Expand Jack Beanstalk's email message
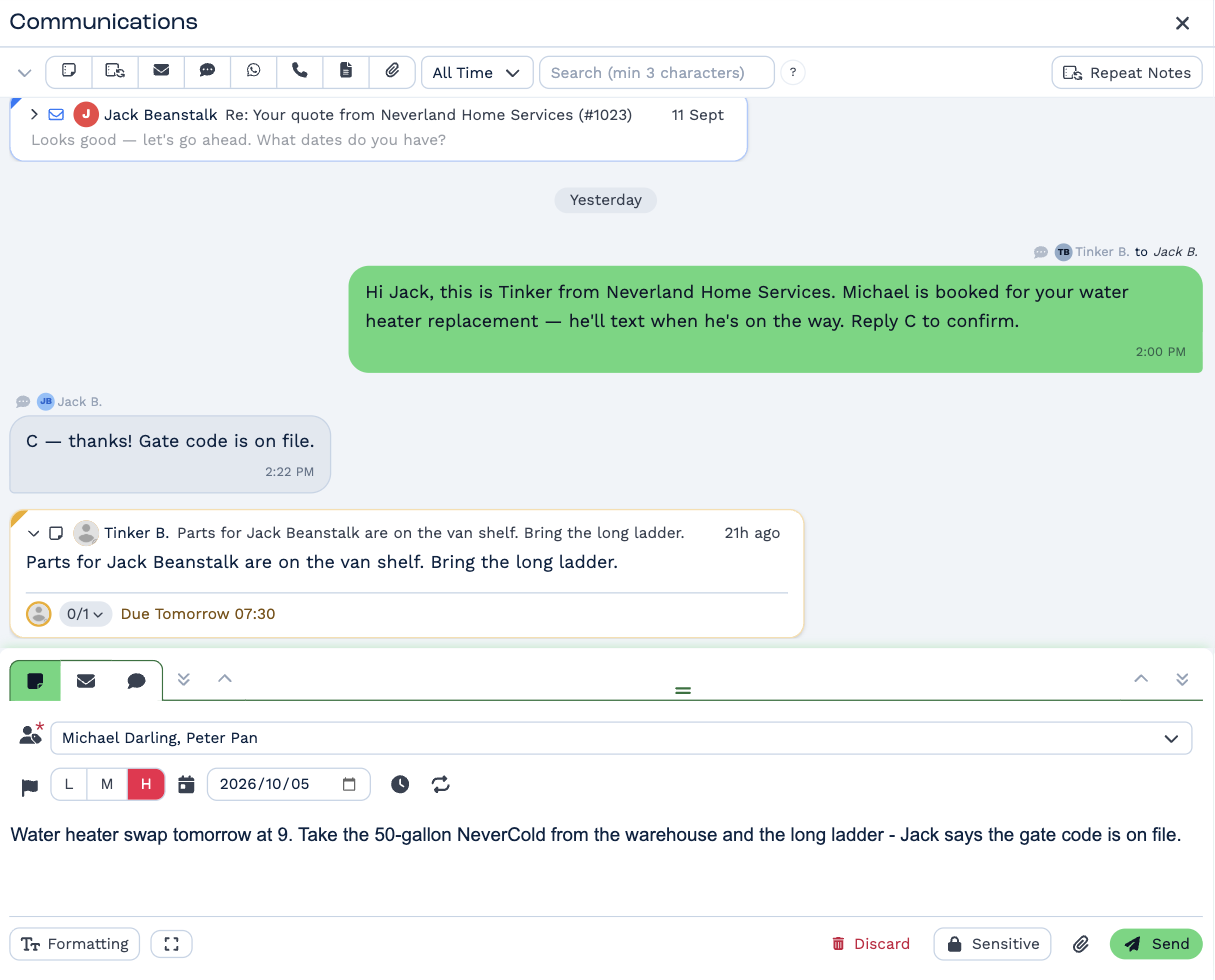This screenshot has height=980, width=1215. point(35,115)
